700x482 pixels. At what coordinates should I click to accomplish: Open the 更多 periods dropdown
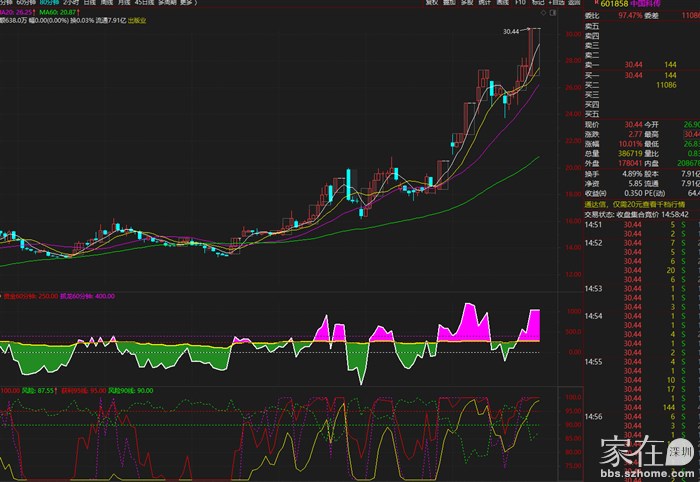tap(186, 4)
